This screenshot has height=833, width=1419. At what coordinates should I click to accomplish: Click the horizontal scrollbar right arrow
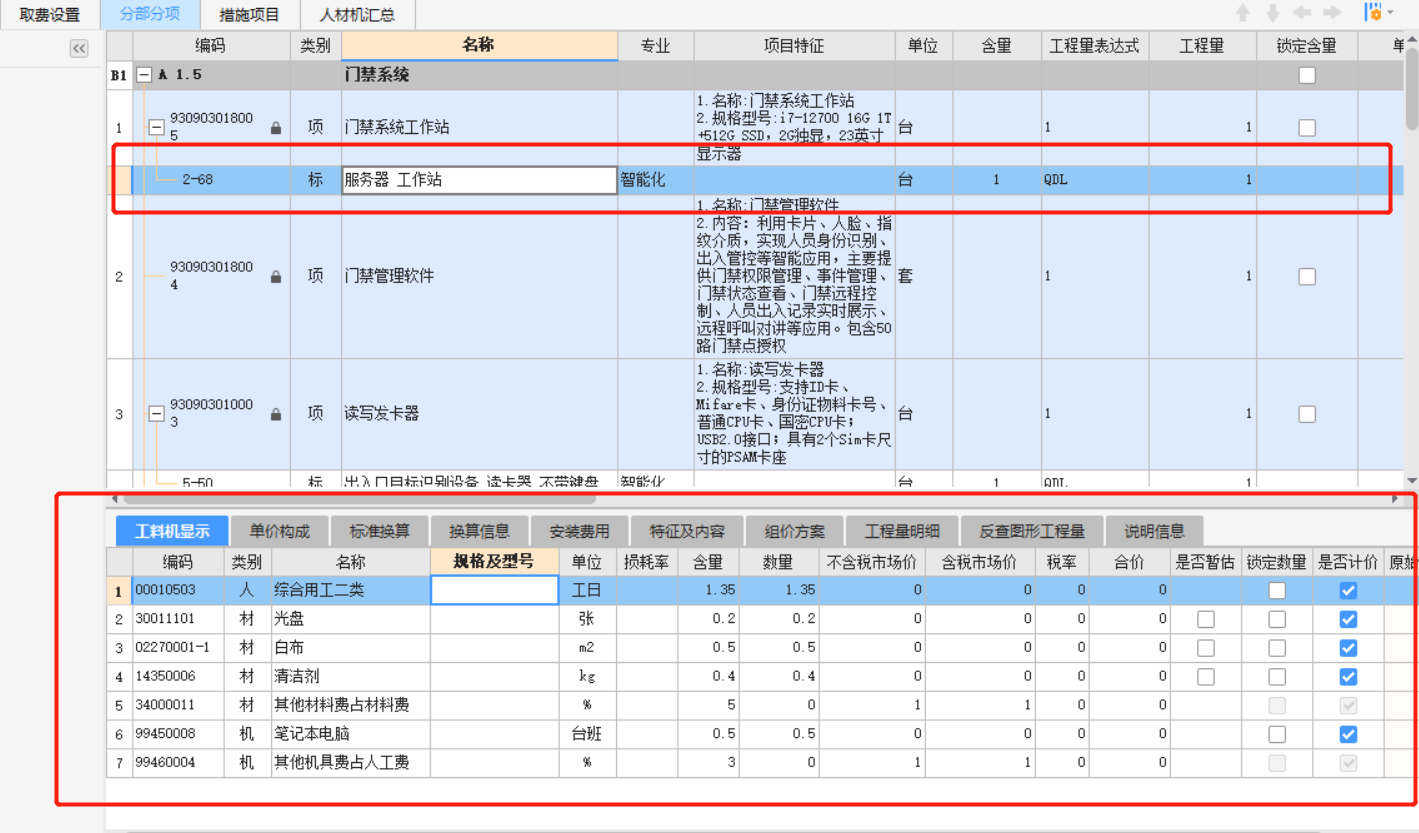tap(1396, 497)
